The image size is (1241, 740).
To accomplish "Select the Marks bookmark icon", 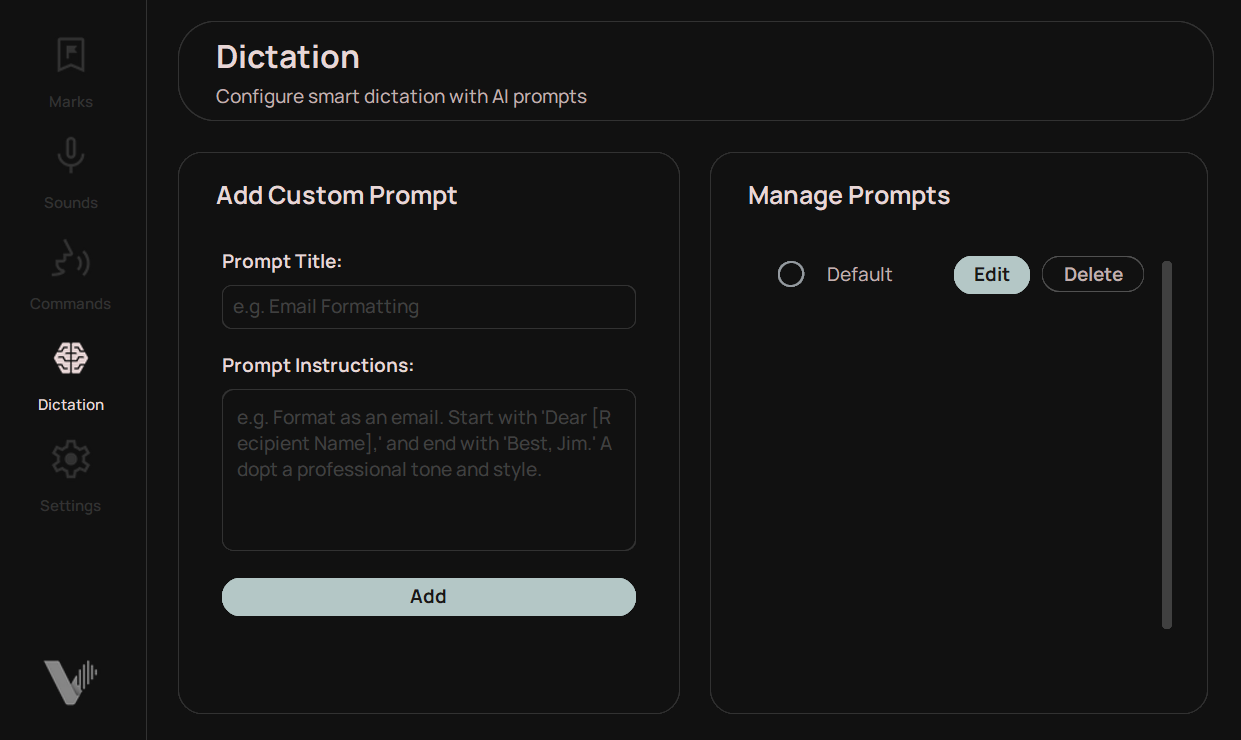I will tap(70, 56).
